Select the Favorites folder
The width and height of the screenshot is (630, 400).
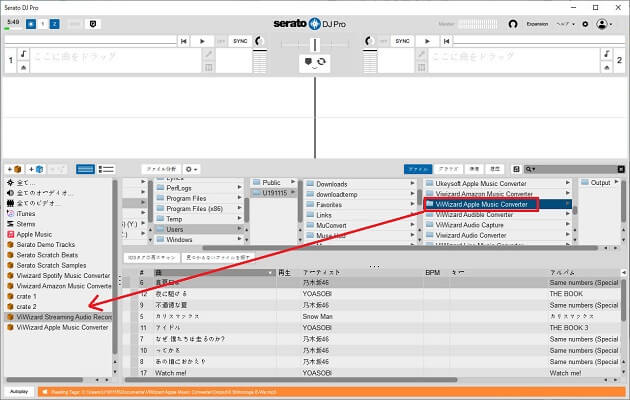[x=329, y=204]
